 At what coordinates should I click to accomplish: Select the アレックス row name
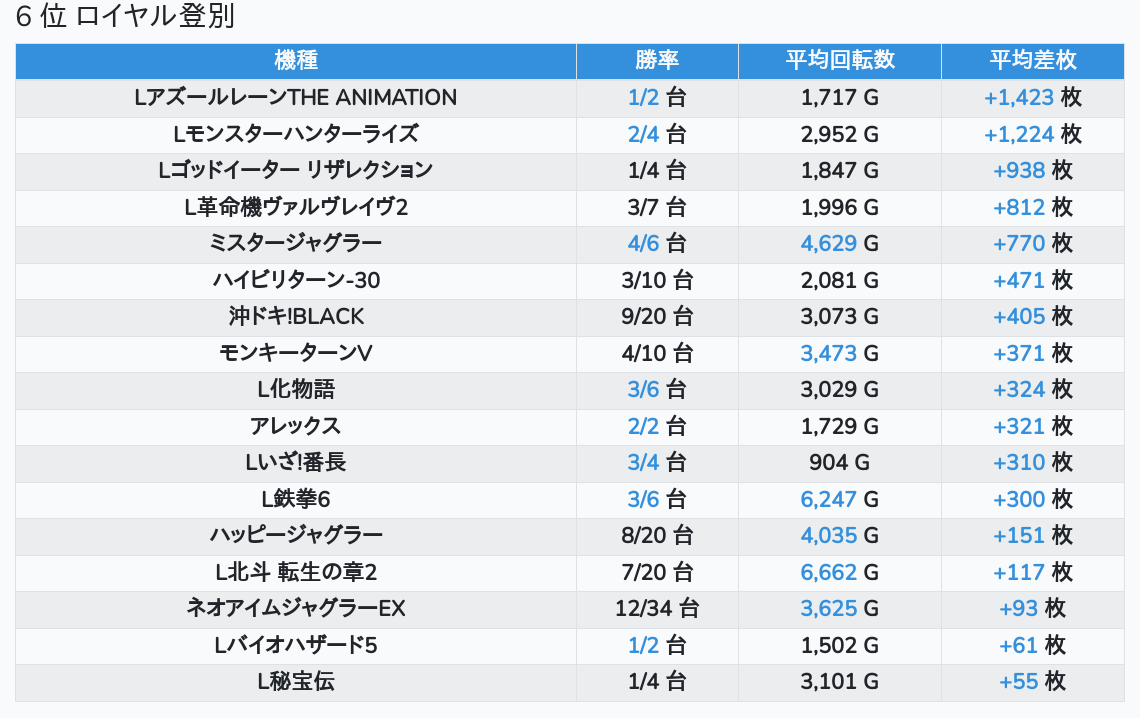[296, 426]
